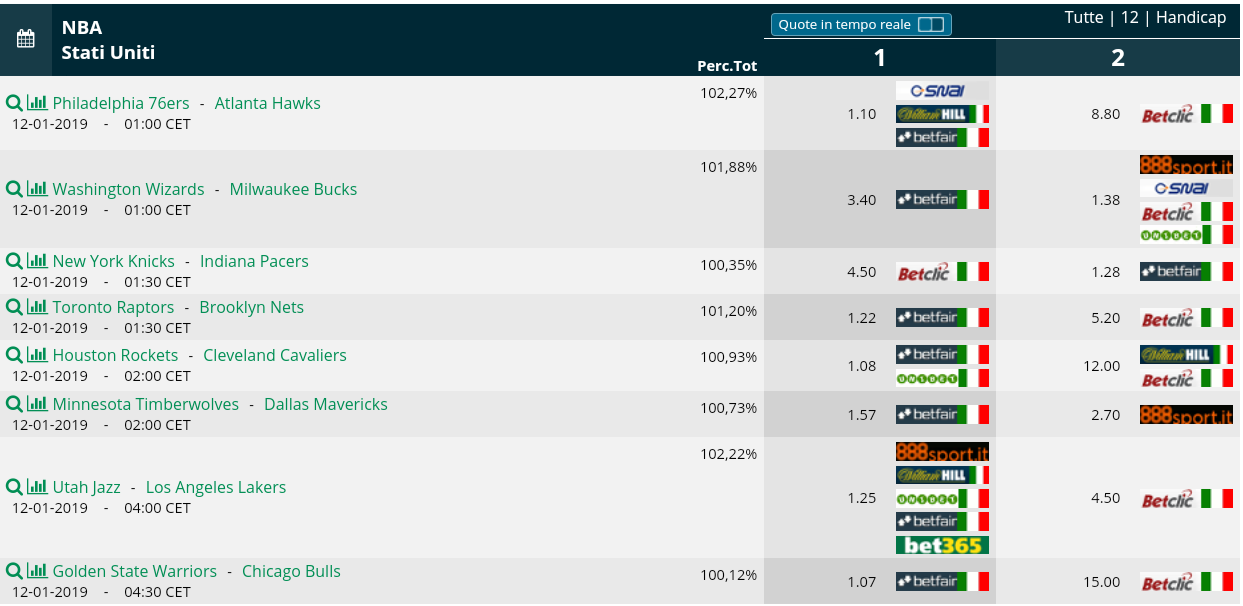Click the column 1 header
This screenshot has height=606, width=1243.
click(x=880, y=58)
